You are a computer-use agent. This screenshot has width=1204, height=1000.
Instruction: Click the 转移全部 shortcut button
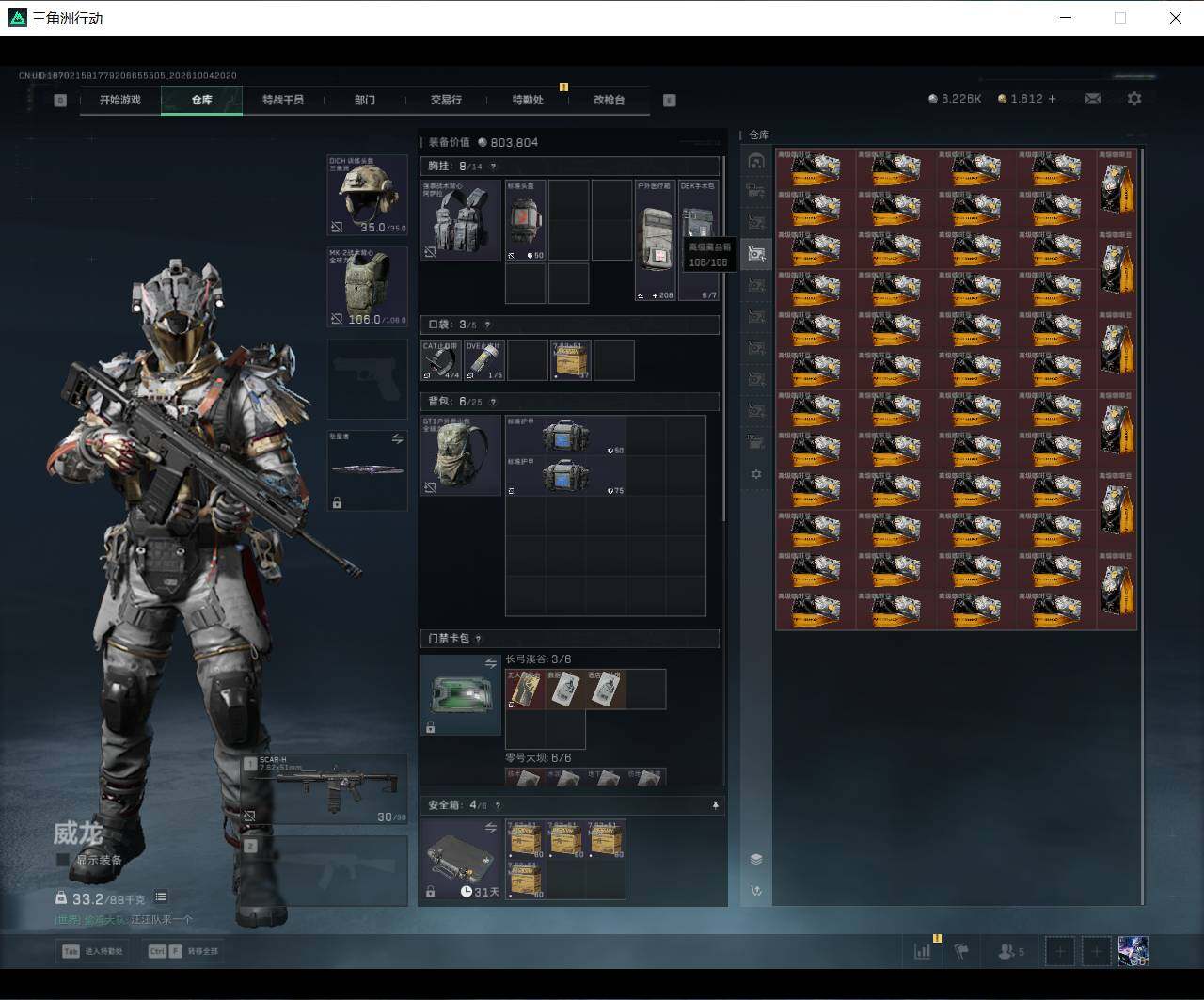click(x=182, y=951)
